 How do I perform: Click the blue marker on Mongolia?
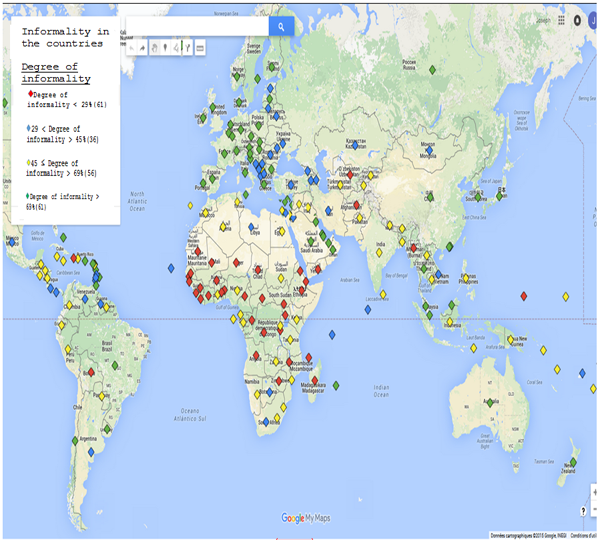pyautogui.click(x=429, y=150)
